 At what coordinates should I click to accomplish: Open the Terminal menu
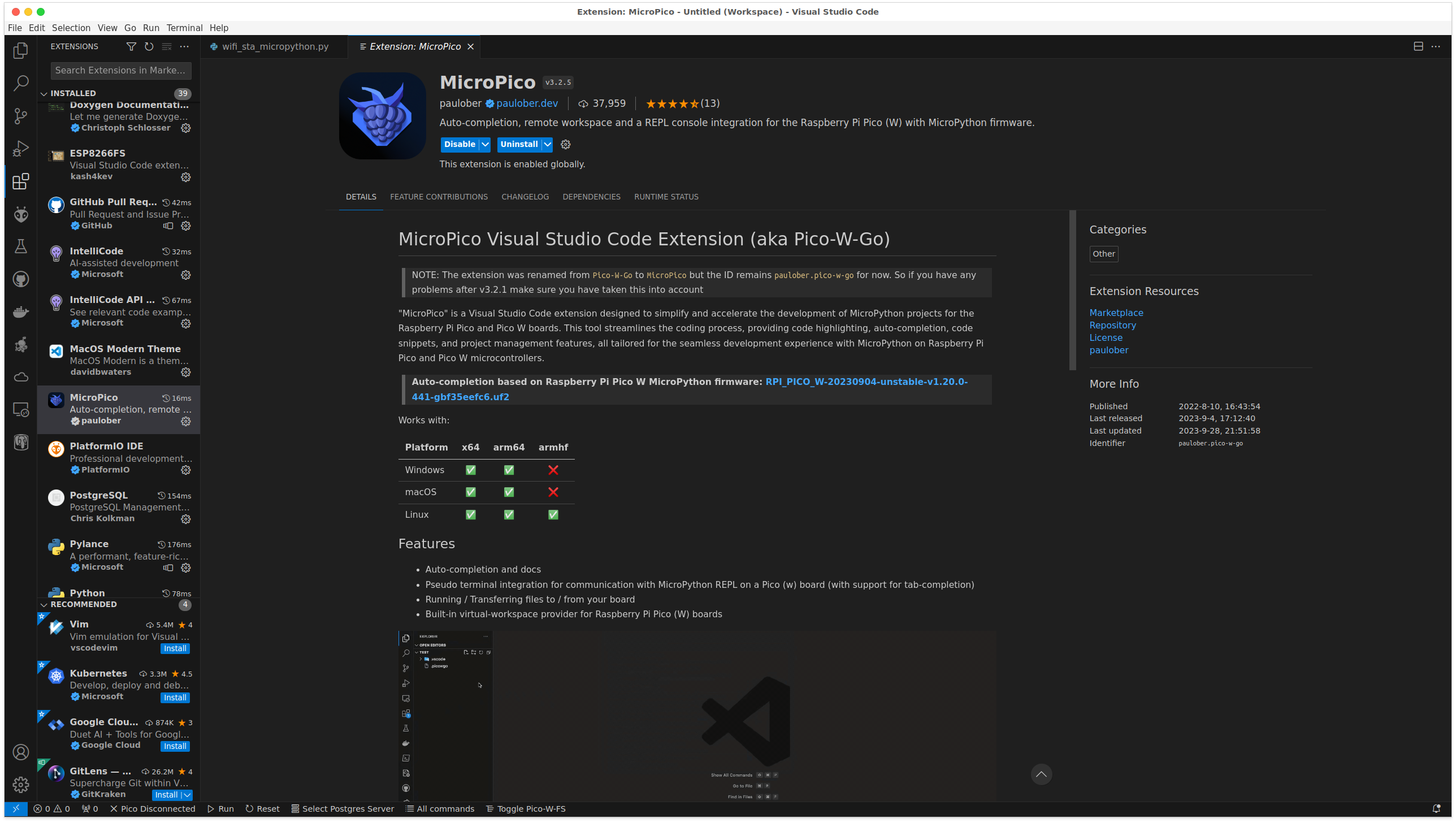click(x=184, y=28)
